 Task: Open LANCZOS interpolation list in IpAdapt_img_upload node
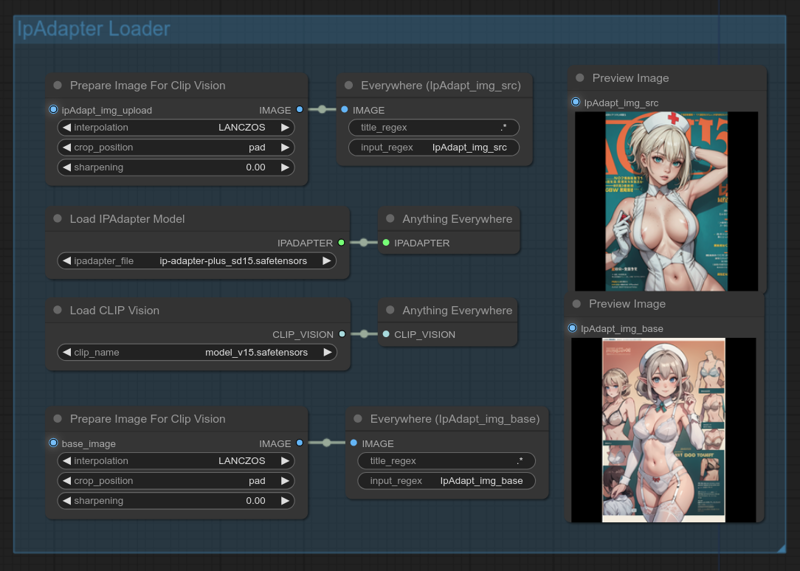pos(176,127)
